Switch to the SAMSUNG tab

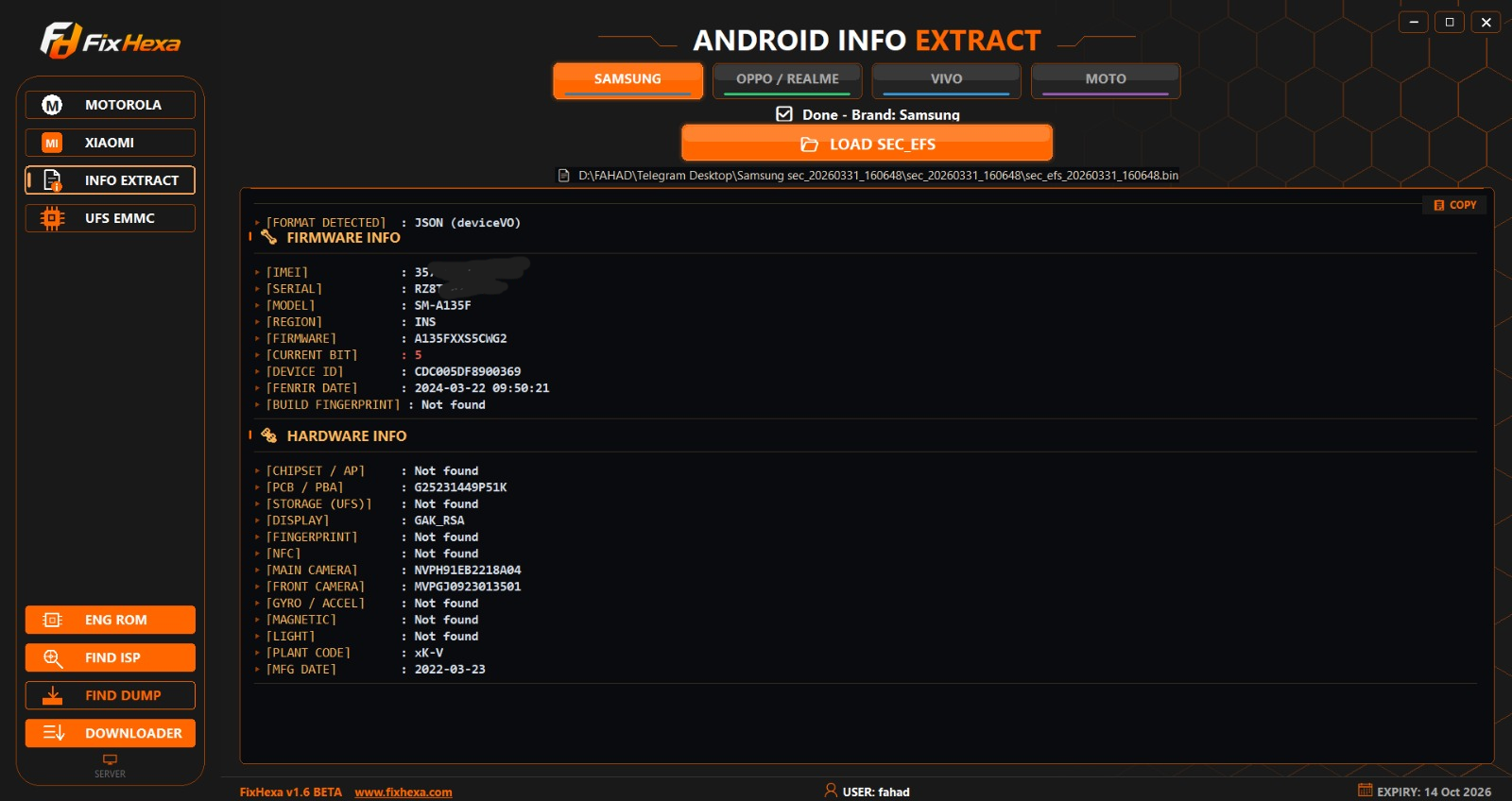click(627, 80)
